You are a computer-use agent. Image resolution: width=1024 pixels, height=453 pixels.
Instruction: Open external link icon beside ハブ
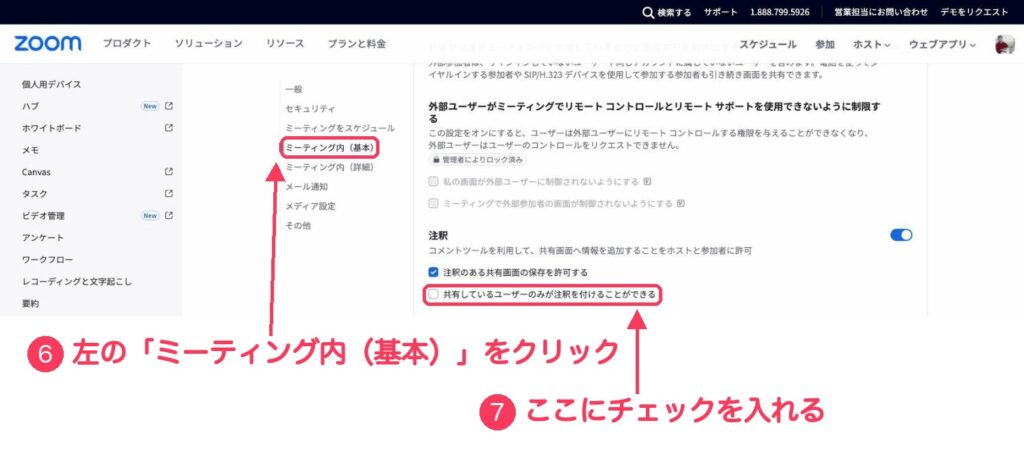point(169,106)
